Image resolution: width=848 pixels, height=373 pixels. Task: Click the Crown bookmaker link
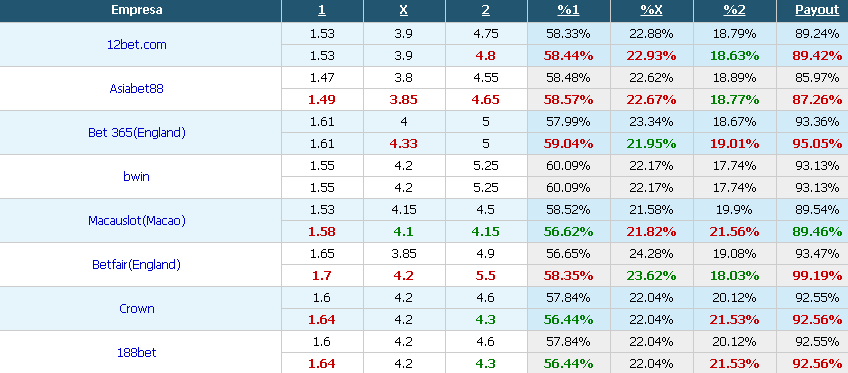[x=137, y=309]
